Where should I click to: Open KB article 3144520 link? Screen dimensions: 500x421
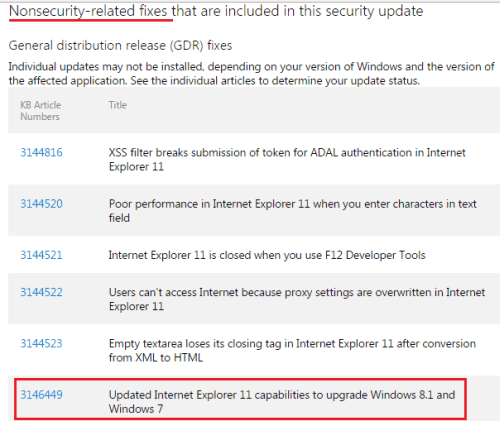[x=41, y=204]
